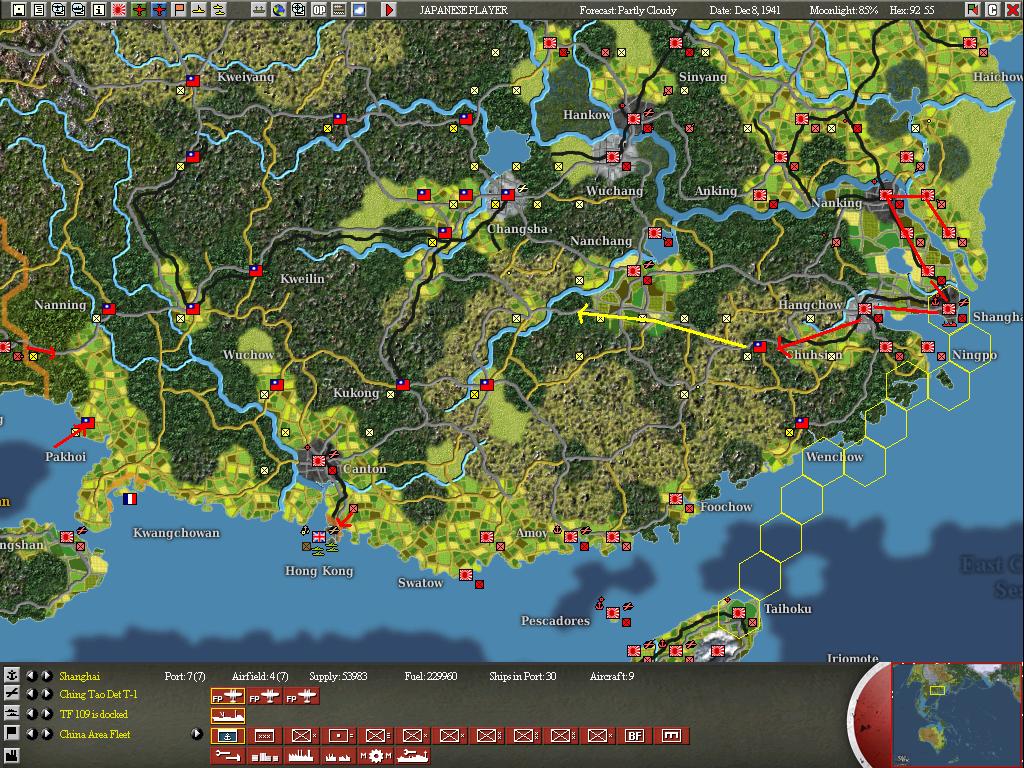Click the Japanese rising sun flag icon
The image size is (1024, 768).
click(119, 9)
